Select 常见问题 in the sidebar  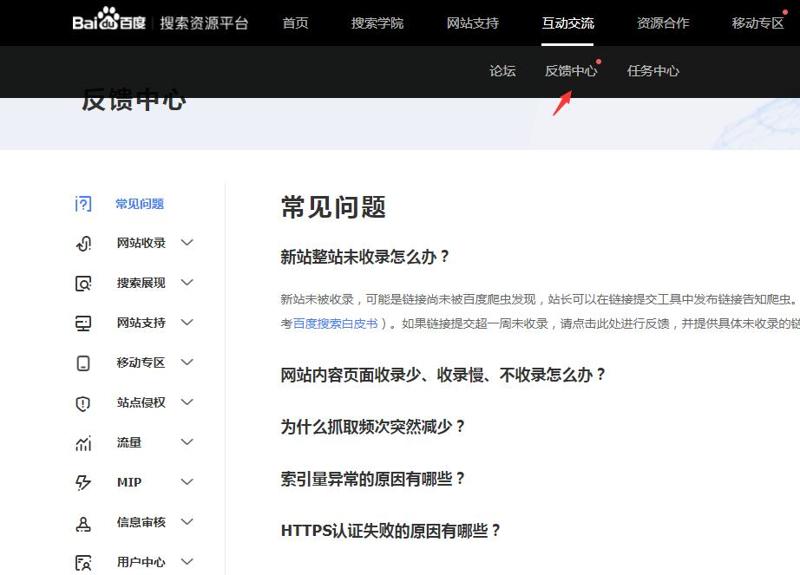(139, 204)
